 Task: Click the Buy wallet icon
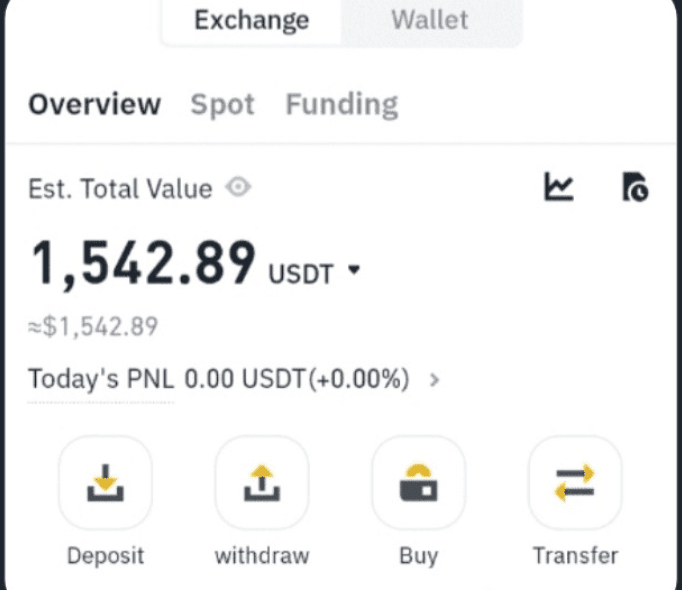[x=418, y=483]
